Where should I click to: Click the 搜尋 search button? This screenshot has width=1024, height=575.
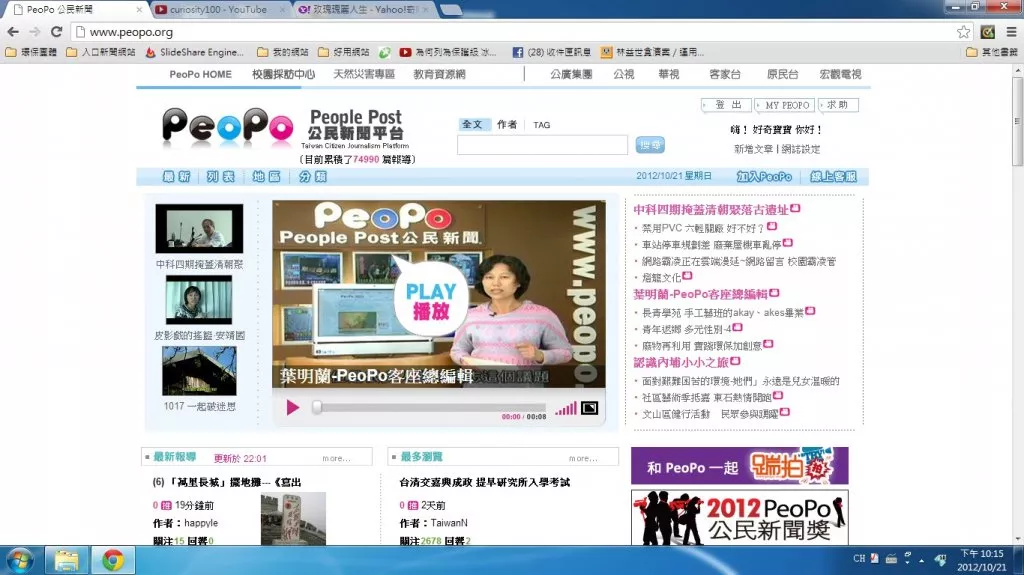pyautogui.click(x=650, y=145)
